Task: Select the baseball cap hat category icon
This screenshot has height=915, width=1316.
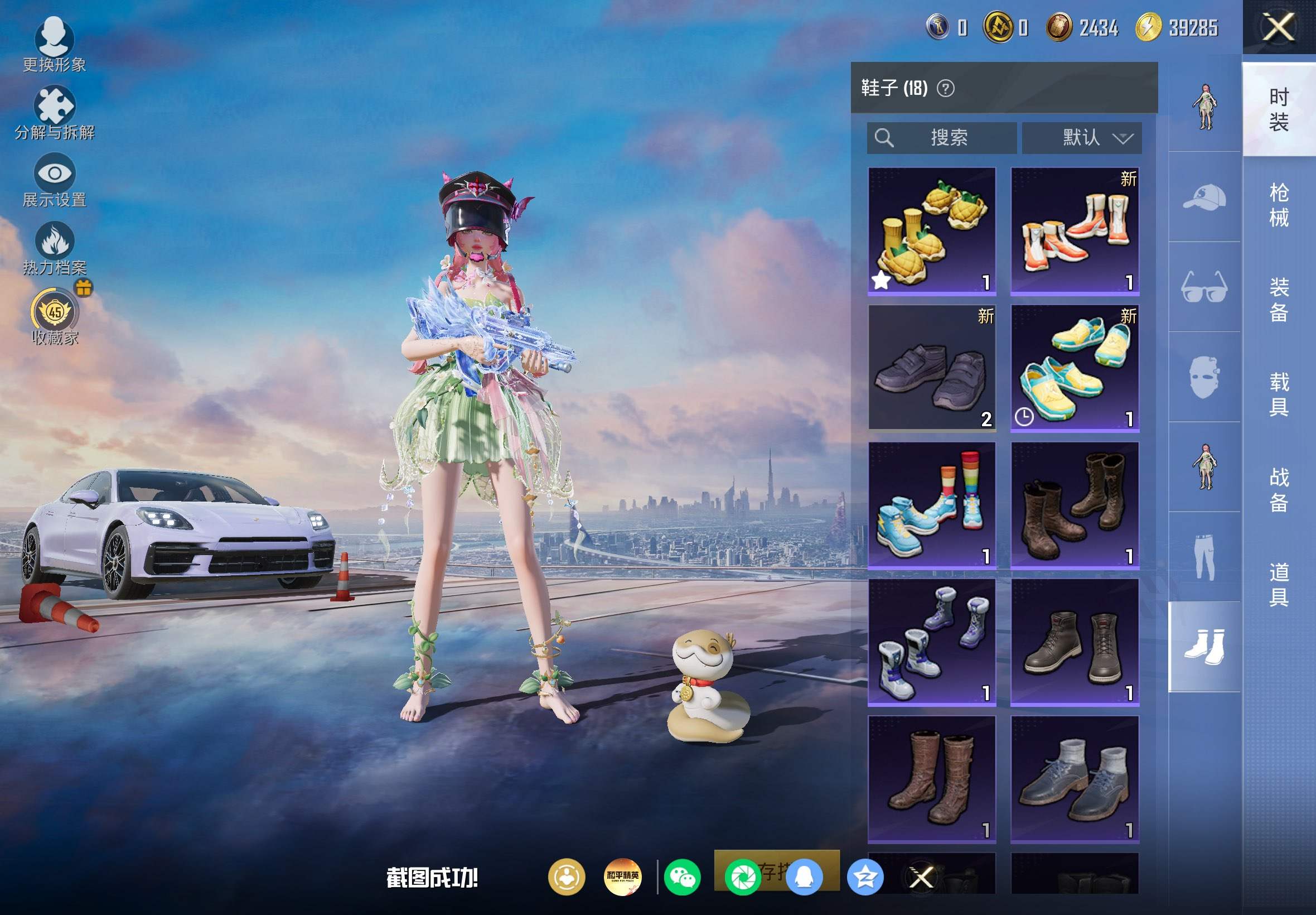Action: [1204, 196]
